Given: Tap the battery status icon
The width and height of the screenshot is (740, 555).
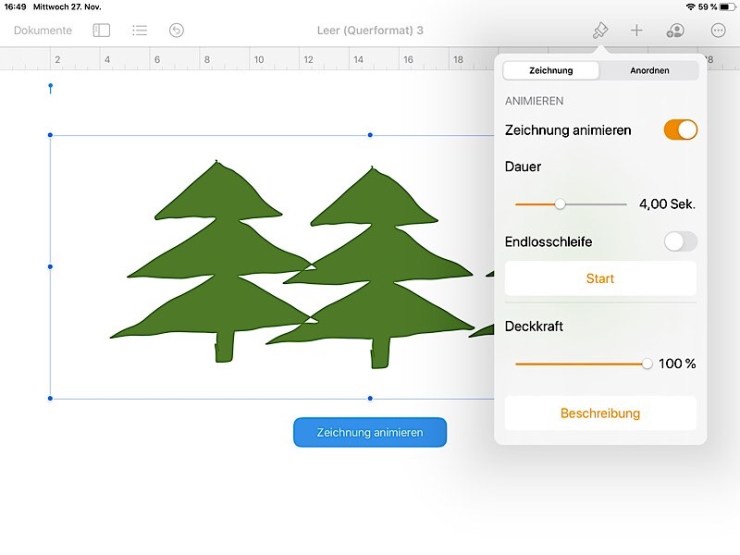Looking at the screenshot, I should pyautogui.click(x=727, y=7).
